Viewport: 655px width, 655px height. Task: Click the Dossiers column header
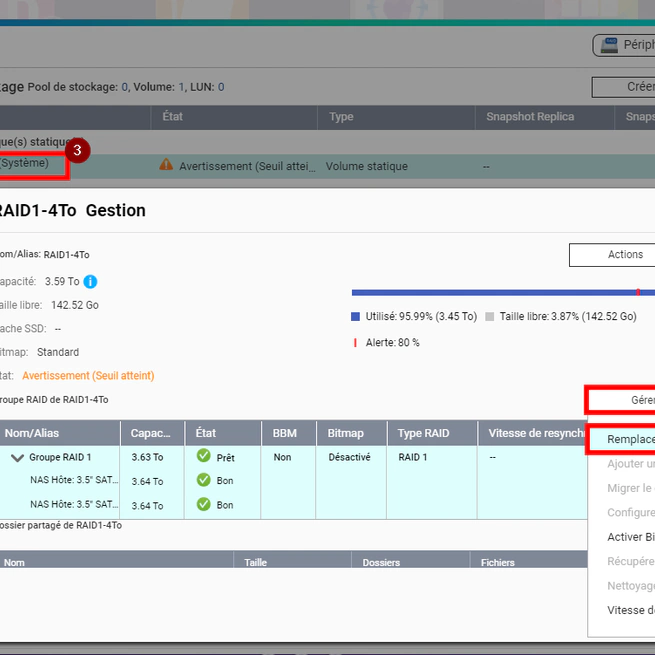click(411, 560)
